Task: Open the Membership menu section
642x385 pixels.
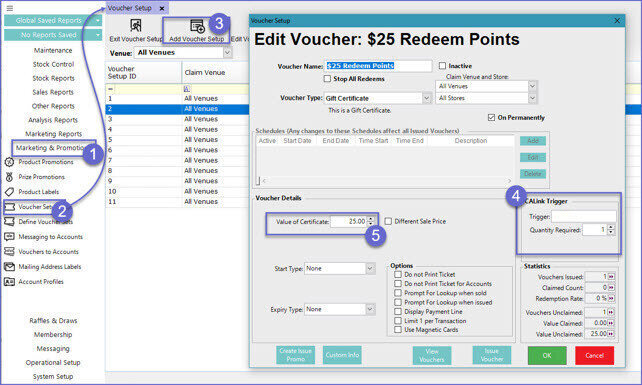Action: [x=53, y=335]
